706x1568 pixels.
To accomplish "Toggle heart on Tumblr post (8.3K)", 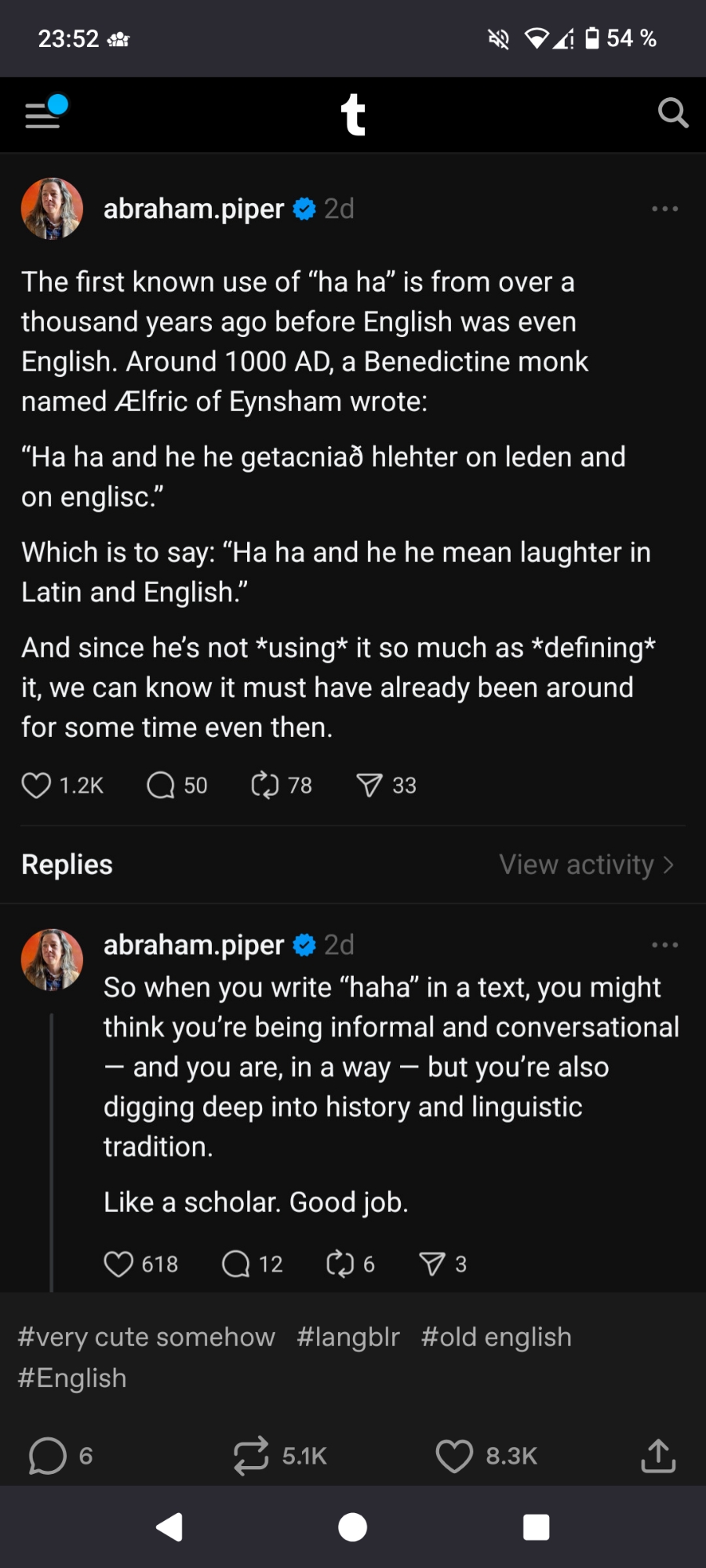I will [x=454, y=1456].
